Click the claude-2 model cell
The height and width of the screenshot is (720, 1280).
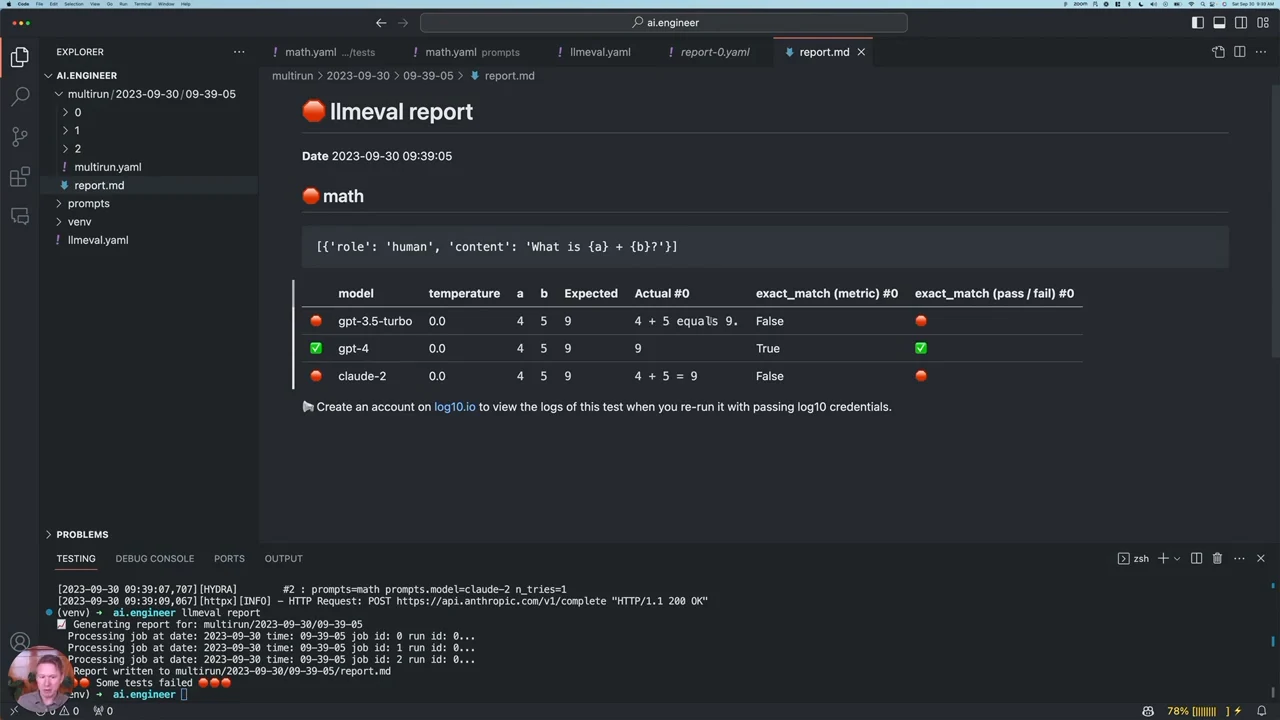pyautogui.click(x=362, y=376)
